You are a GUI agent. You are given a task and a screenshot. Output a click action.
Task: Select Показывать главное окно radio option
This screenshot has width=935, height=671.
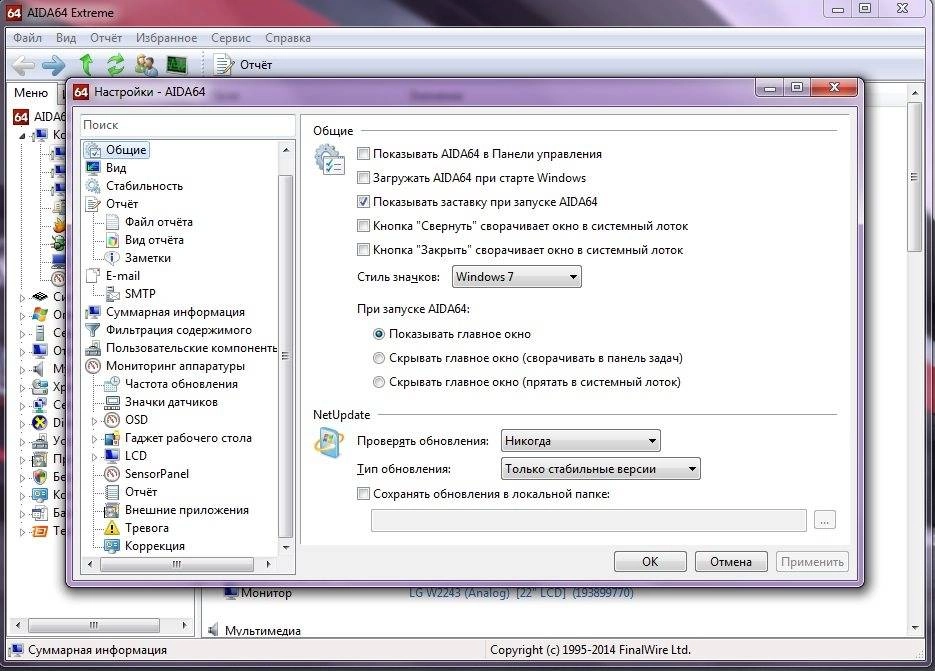pyautogui.click(x=379, y=334)
